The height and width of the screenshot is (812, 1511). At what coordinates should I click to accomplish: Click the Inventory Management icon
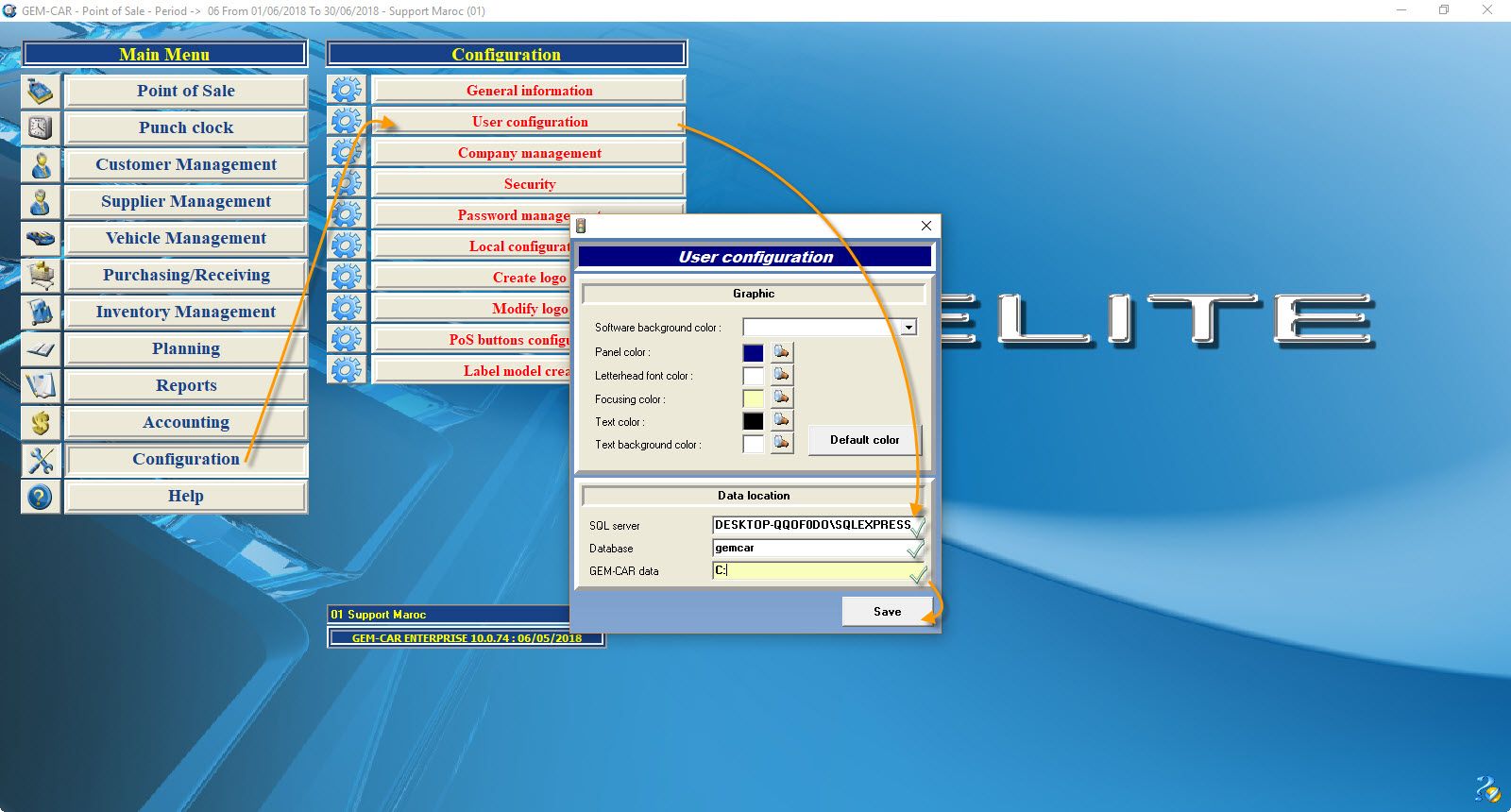41,312
